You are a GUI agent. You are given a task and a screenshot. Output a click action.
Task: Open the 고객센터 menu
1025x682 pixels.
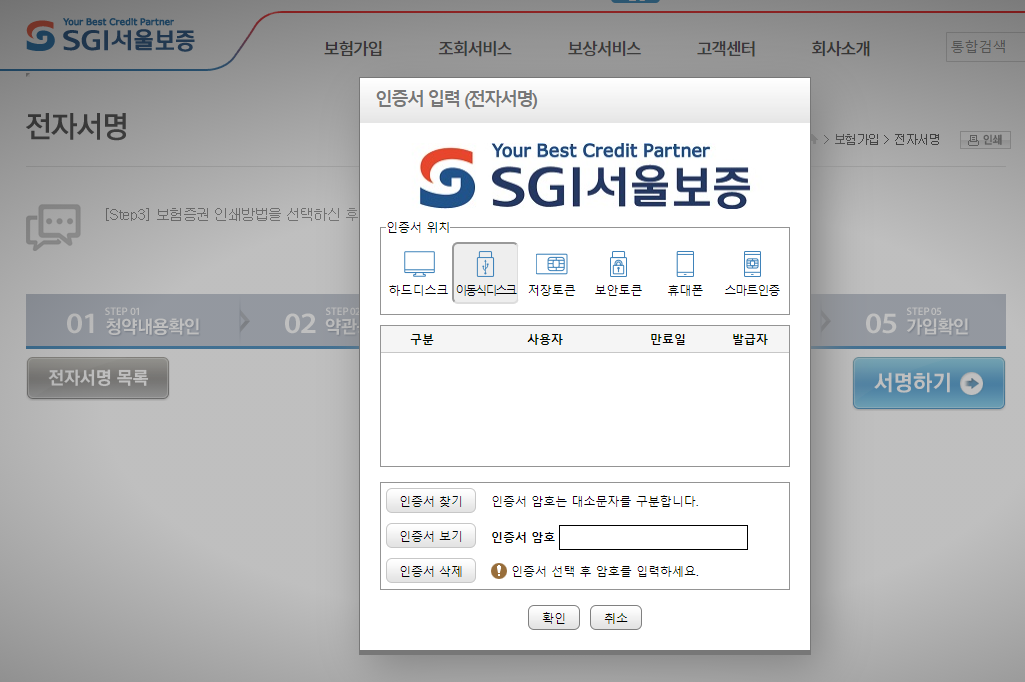point(726,48)
